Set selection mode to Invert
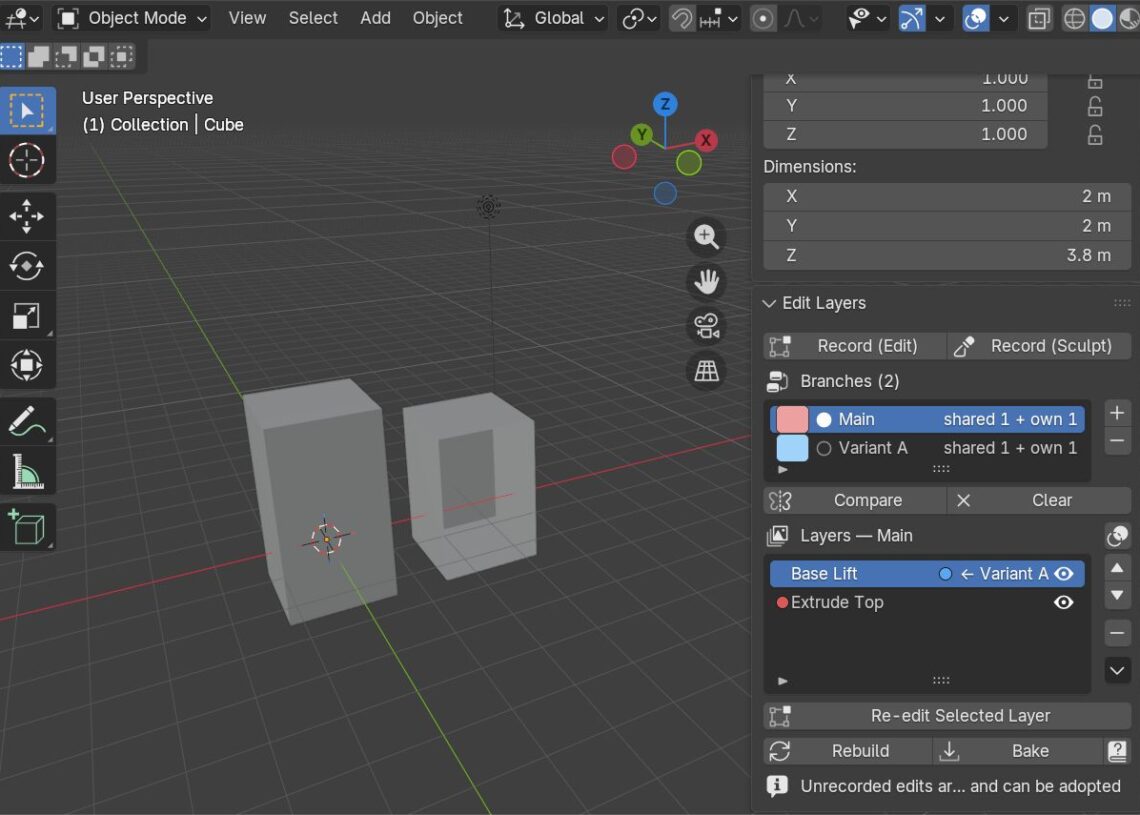1140x815 pixels. [94, 56]
